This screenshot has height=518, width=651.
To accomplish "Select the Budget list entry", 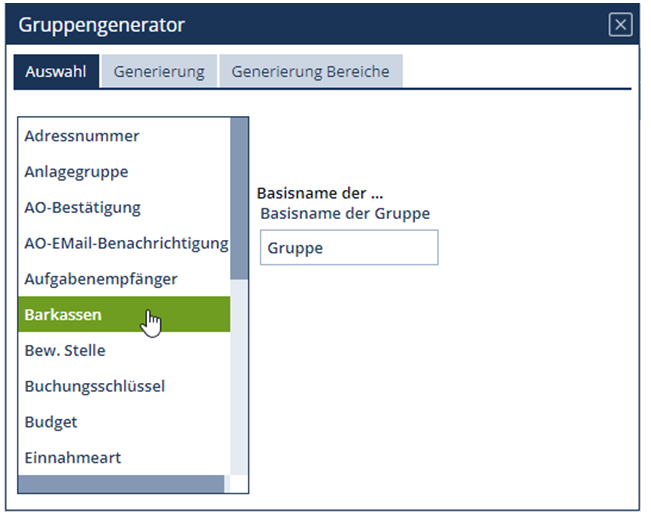I will pos(51,422).
